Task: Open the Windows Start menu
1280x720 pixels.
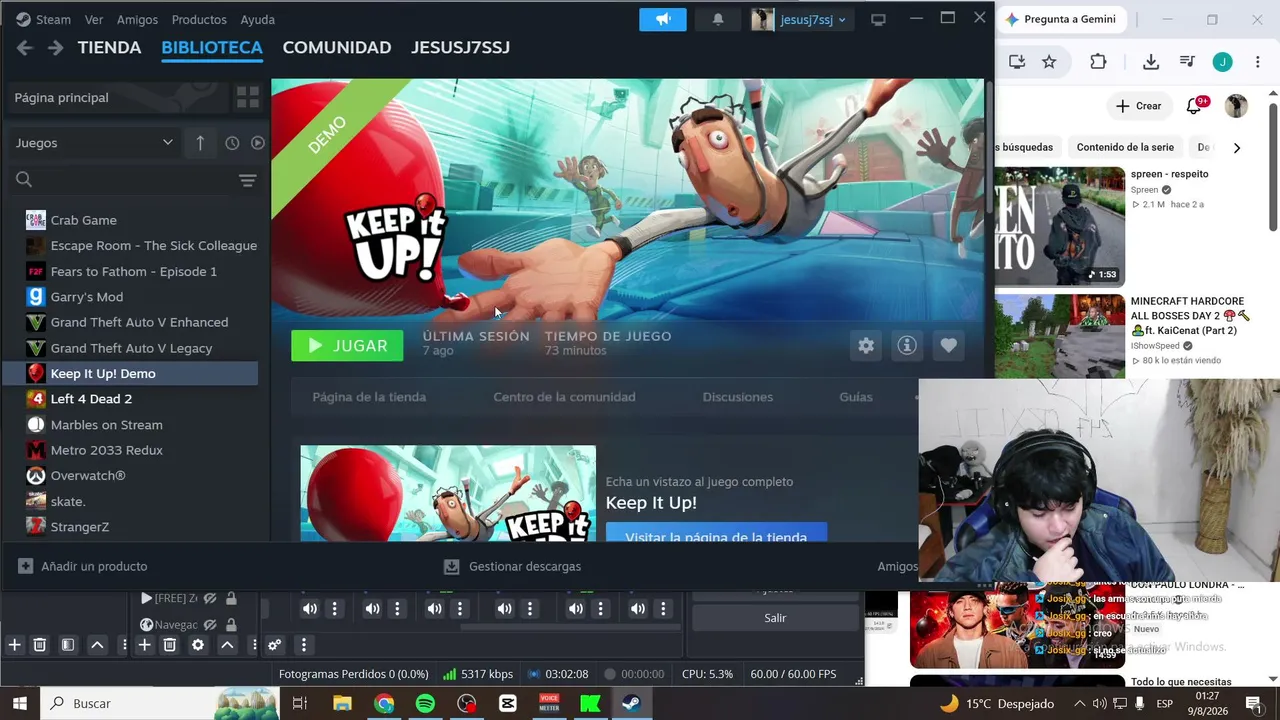Action: 19,703
